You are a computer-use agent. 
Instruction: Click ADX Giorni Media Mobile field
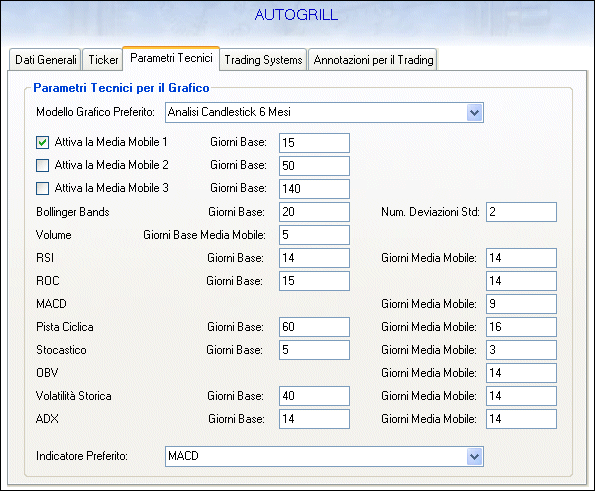[x=521, y=419]
